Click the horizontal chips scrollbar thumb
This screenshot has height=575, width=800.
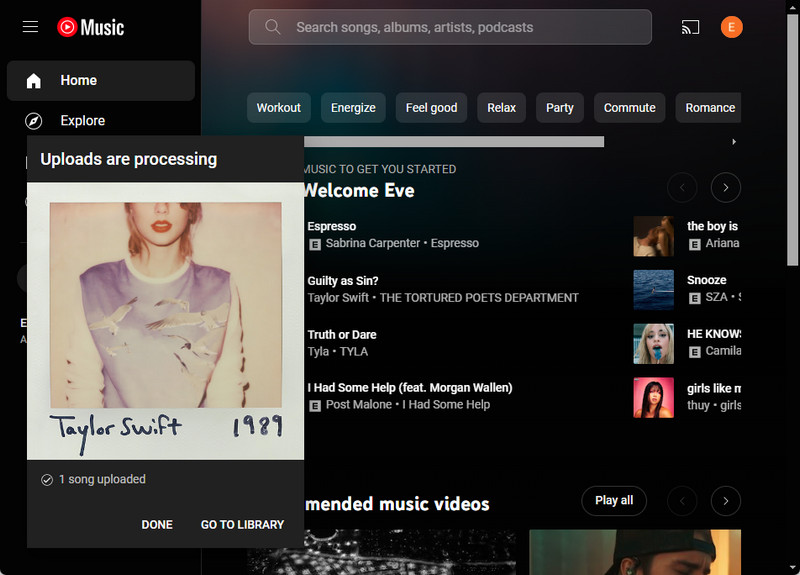[x=454, y=141]
